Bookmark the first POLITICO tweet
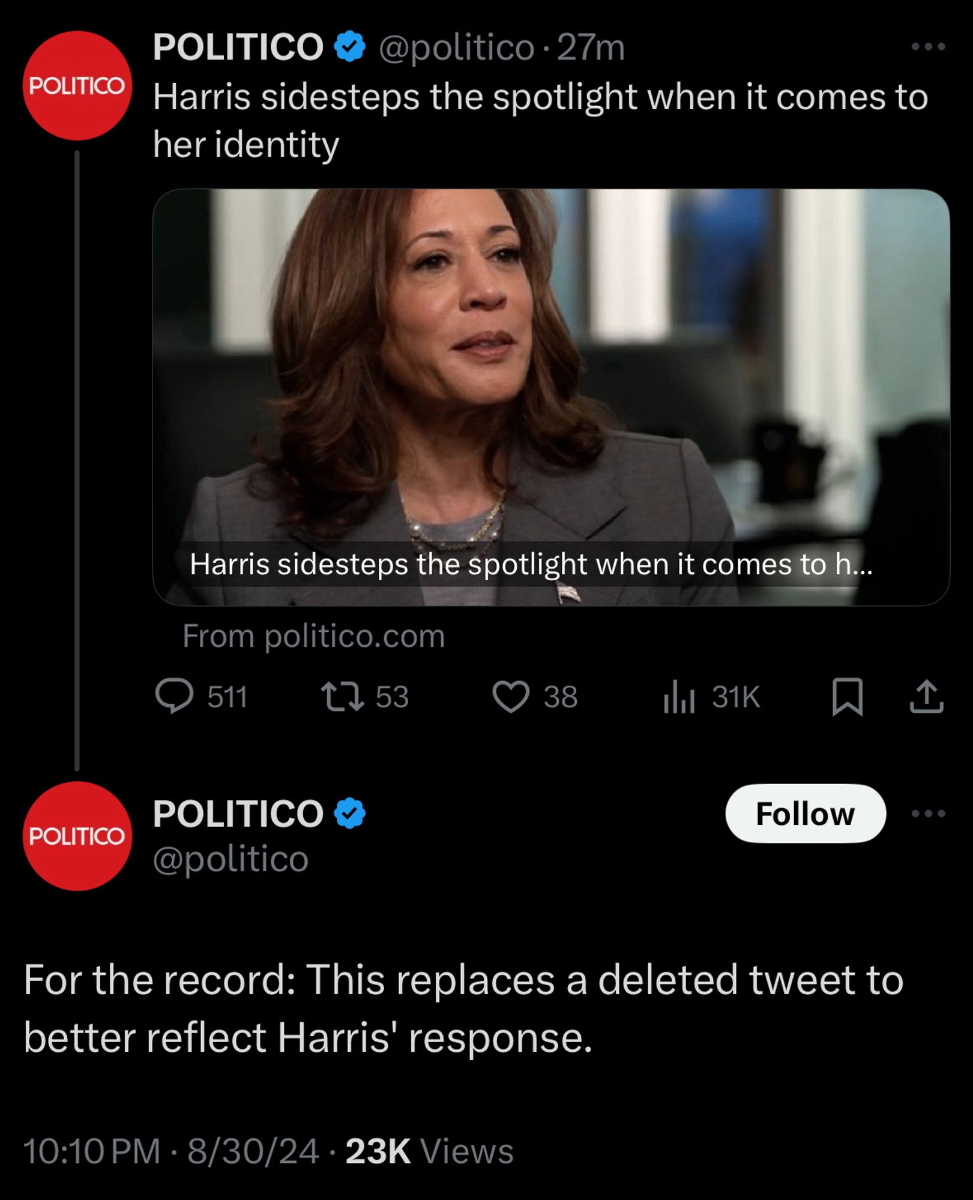973x1200 pixels. click(847, 698)
